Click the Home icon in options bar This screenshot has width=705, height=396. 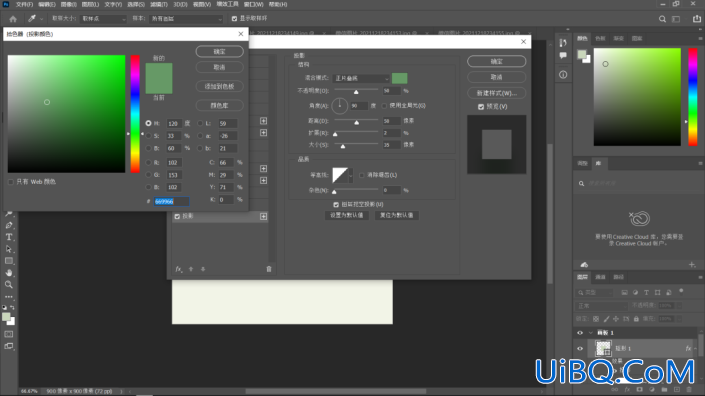13,19
